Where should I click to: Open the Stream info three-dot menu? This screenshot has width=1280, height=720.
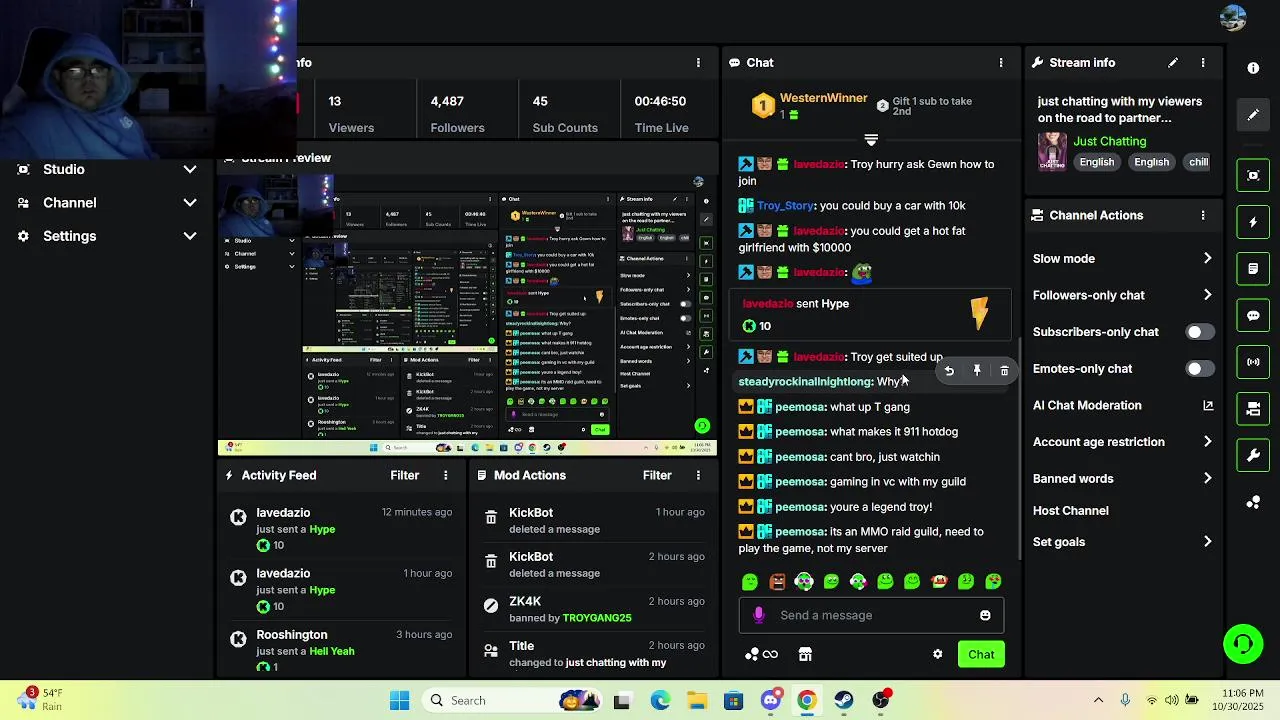(x=1203, y=62)
